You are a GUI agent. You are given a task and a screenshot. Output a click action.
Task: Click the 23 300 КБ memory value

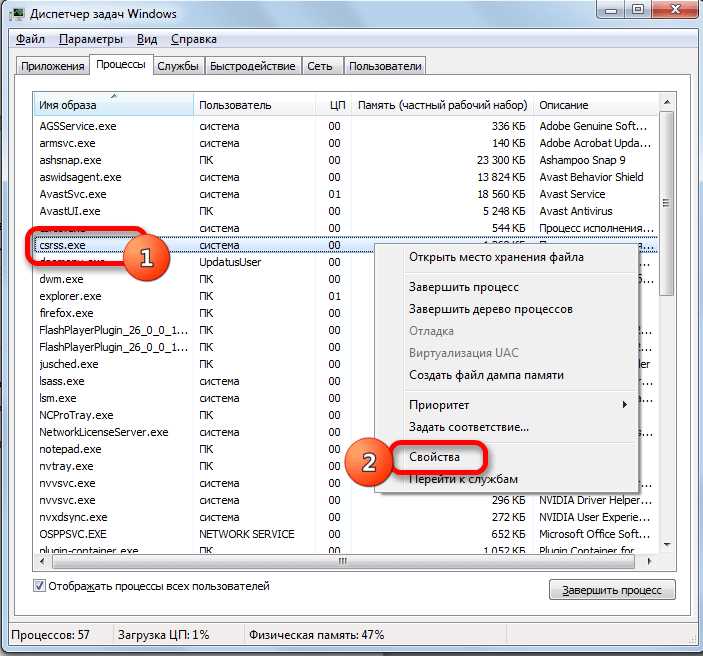(501, 161)
